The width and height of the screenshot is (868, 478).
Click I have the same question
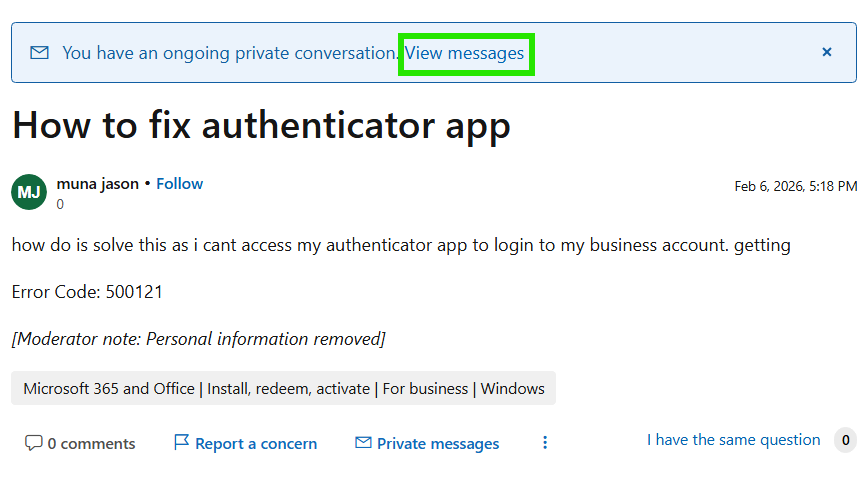pos(733,440)
